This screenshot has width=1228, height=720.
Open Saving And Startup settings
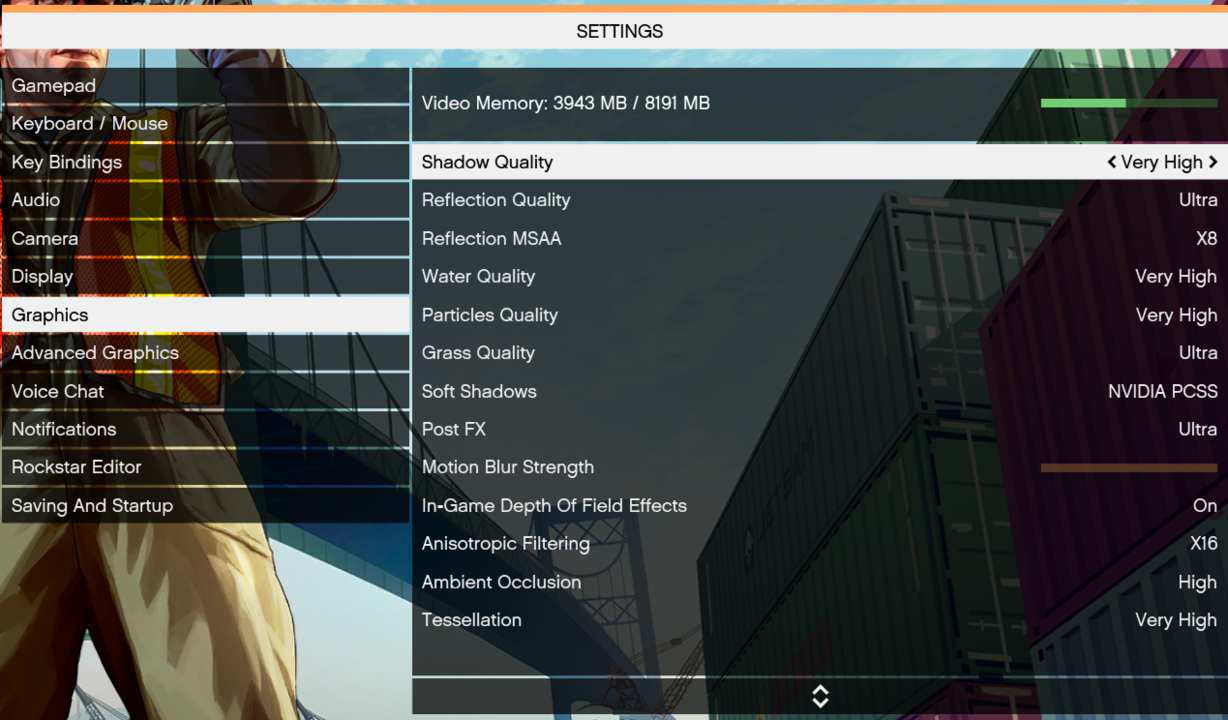click(205, 506)
